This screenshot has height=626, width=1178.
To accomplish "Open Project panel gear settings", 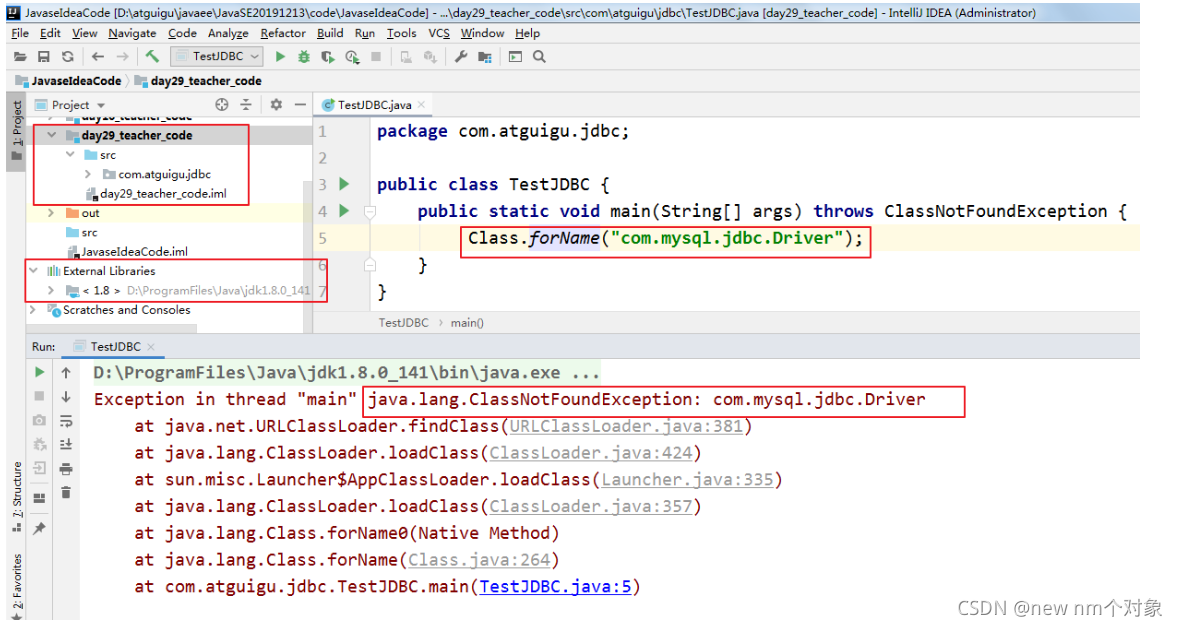I will pyautogui.click(x=276, y=105).
